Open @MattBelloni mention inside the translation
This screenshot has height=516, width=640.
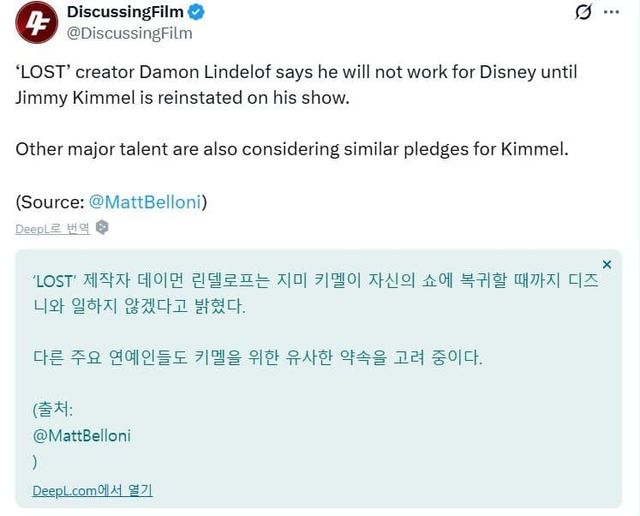(82, 435)
